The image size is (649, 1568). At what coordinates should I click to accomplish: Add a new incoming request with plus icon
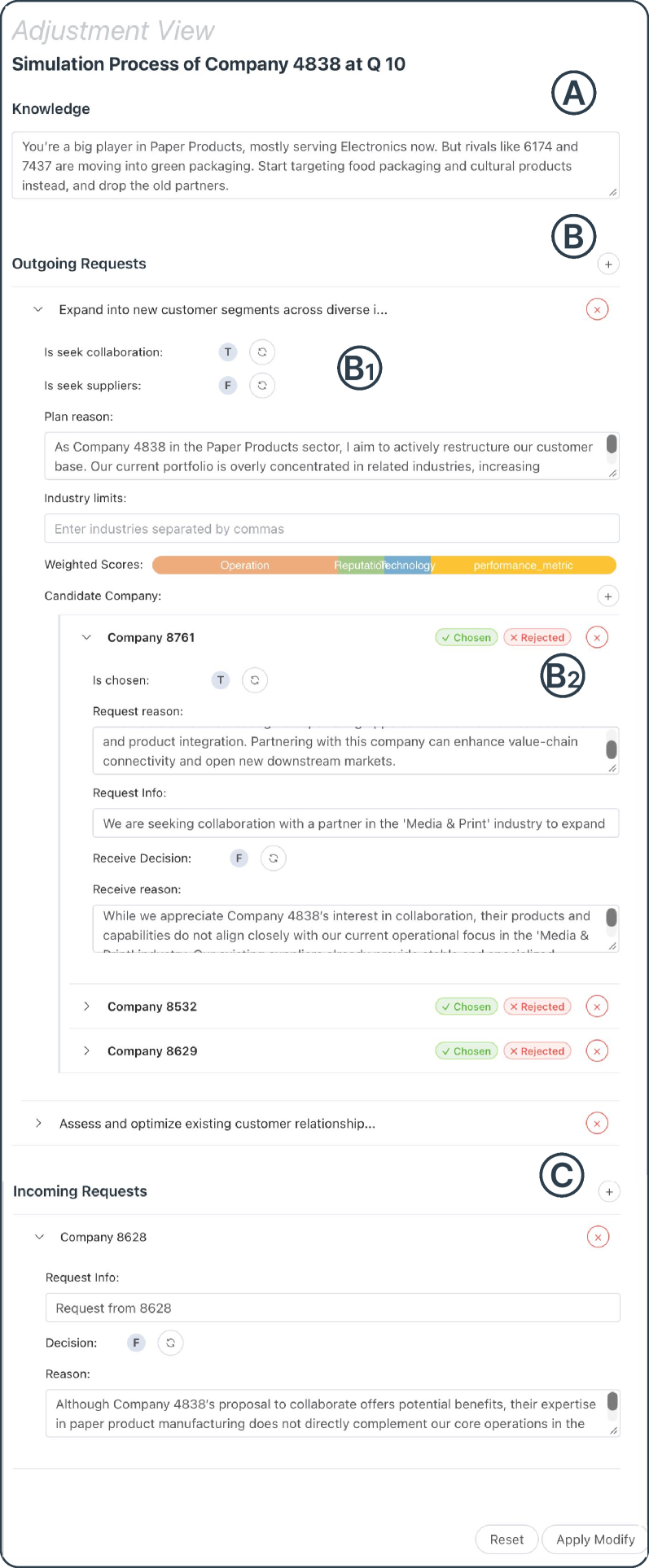[608, 1191]
